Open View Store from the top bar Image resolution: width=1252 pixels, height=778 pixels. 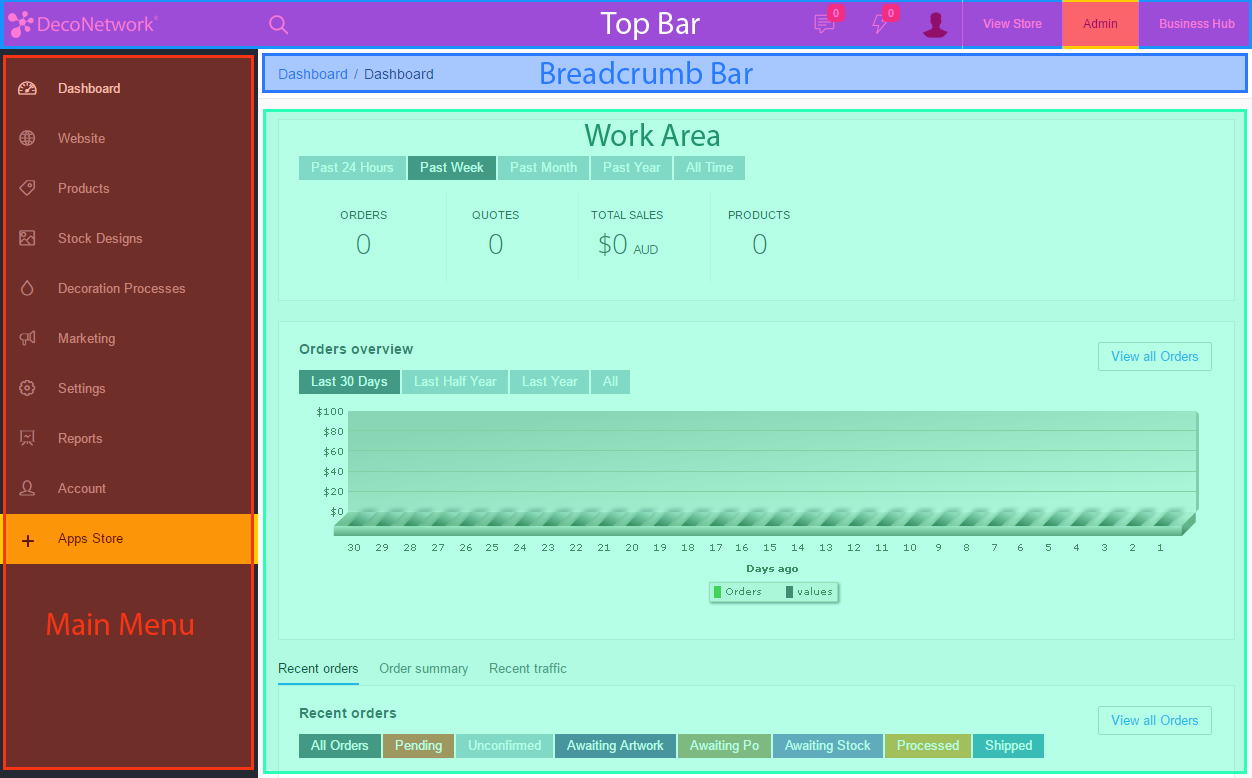click(x=1011, y=24)
